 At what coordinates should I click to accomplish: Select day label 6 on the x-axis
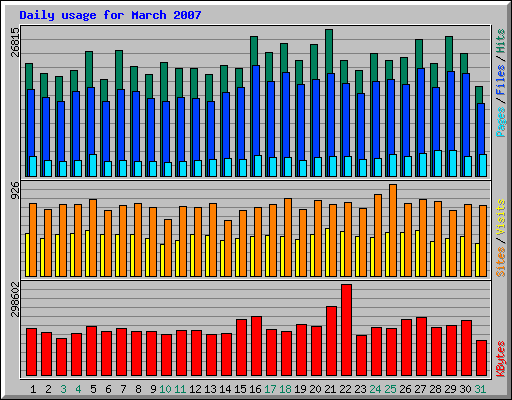click(108, 389)
